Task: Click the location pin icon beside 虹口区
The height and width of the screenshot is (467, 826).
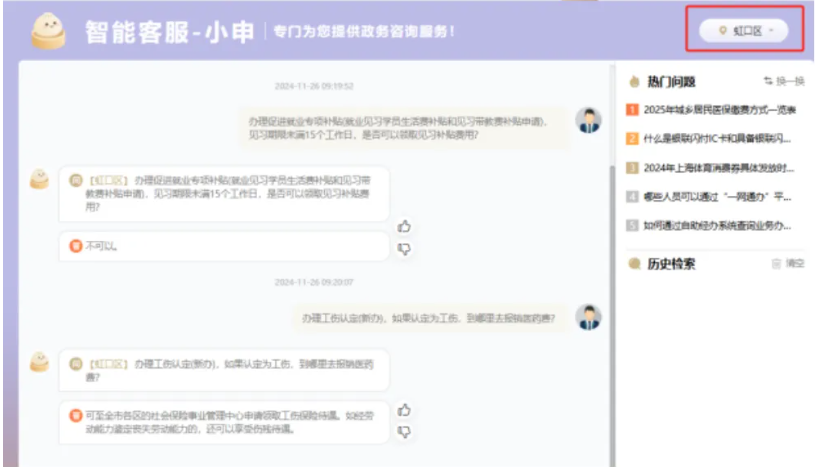Action: (x=723, y=31)
